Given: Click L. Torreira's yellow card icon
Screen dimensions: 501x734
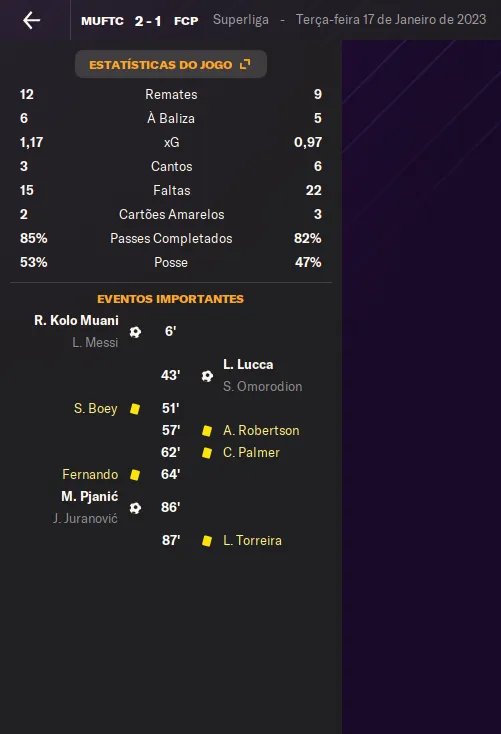Looking at the screenshot, I should (x=206, y=541).
